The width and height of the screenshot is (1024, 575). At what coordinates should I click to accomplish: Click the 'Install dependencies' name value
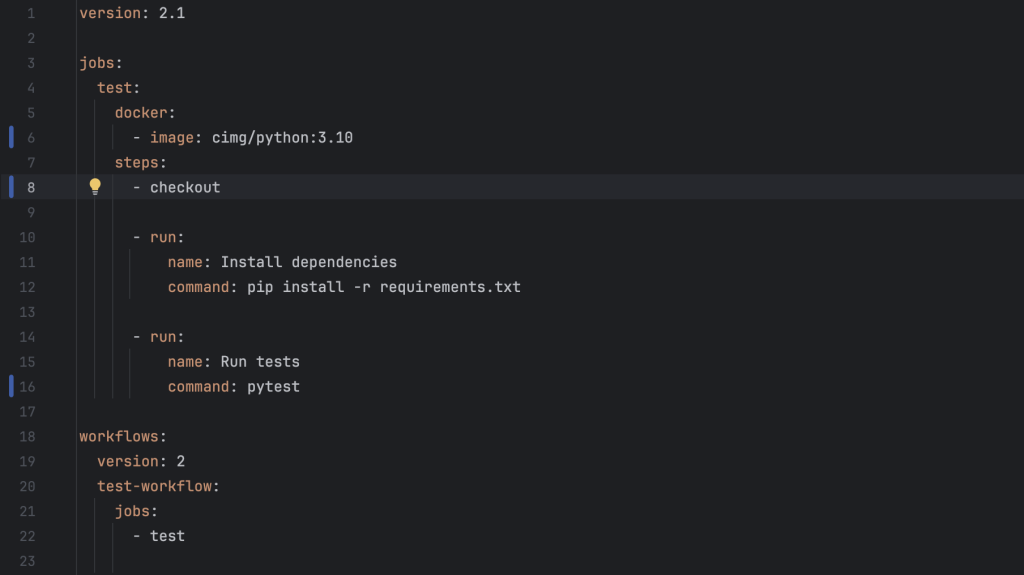coord(308,262)
